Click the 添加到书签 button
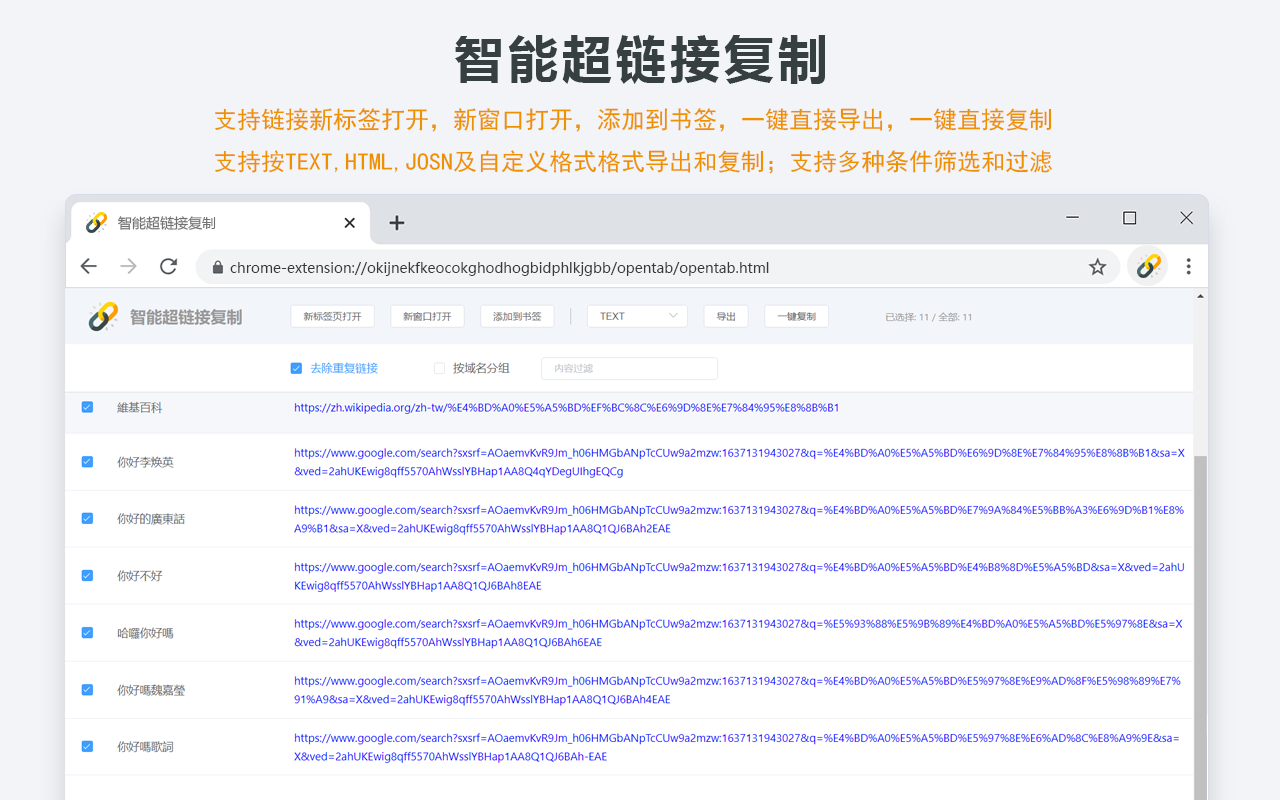Image resolution: width=1280 pixels, height=800 pixels. pos(517,316)
